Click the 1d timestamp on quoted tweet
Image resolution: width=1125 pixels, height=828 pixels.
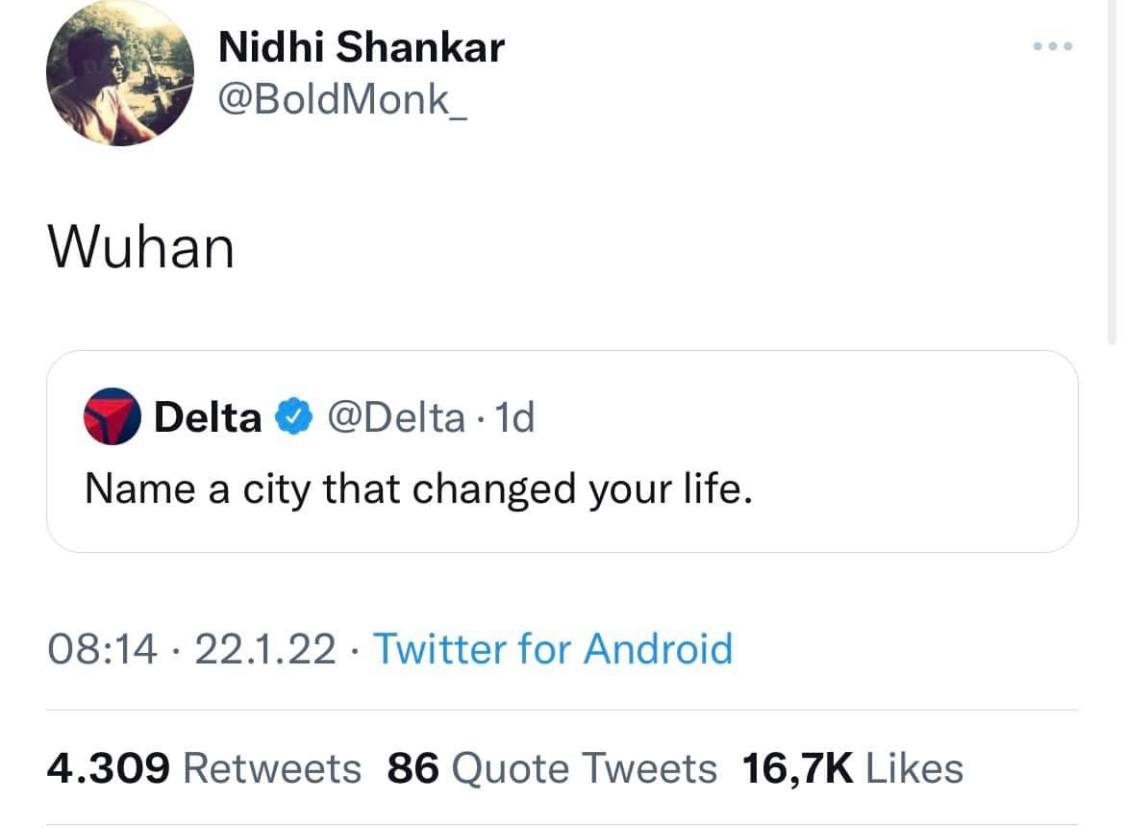[515, 417]
